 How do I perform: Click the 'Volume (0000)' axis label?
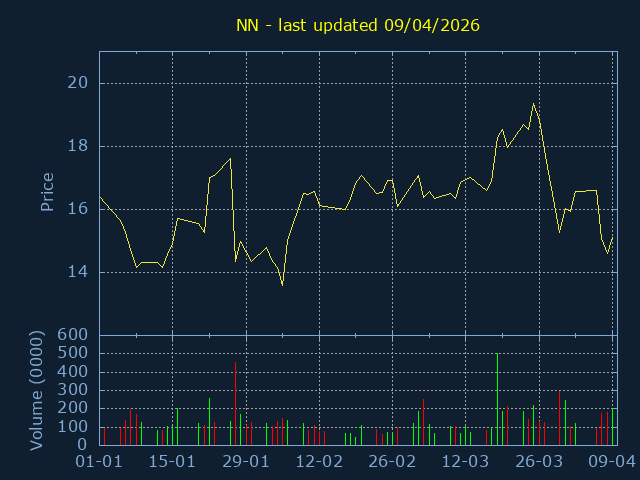[x=36, y=391]
